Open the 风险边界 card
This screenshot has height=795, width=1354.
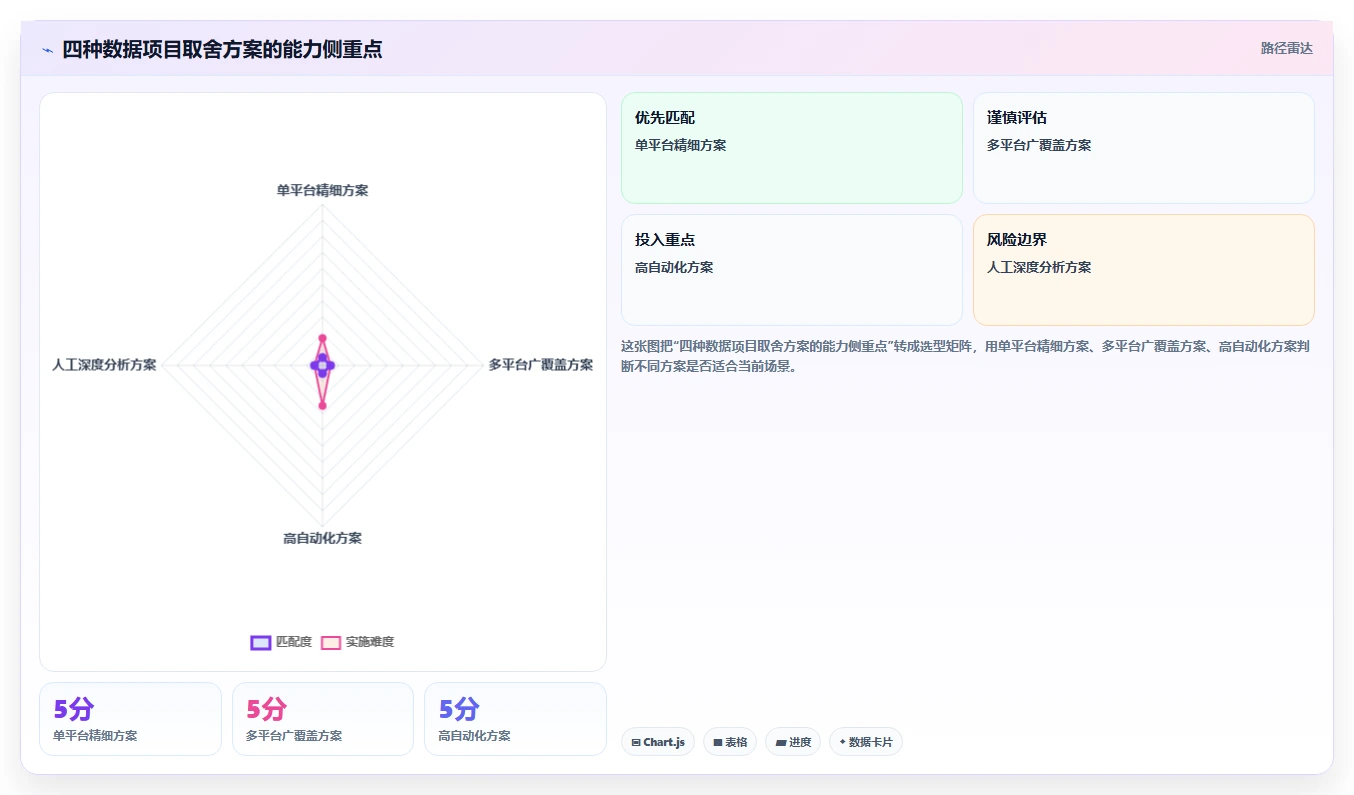click(1144, 270)
